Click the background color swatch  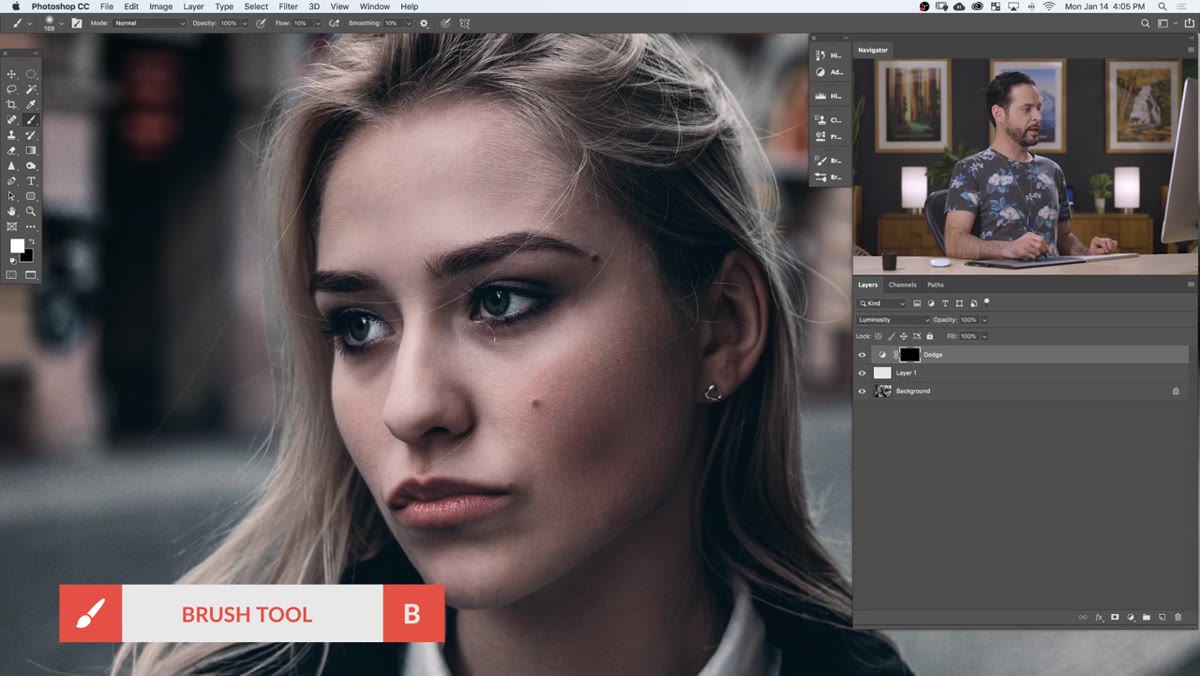[27, 255]
